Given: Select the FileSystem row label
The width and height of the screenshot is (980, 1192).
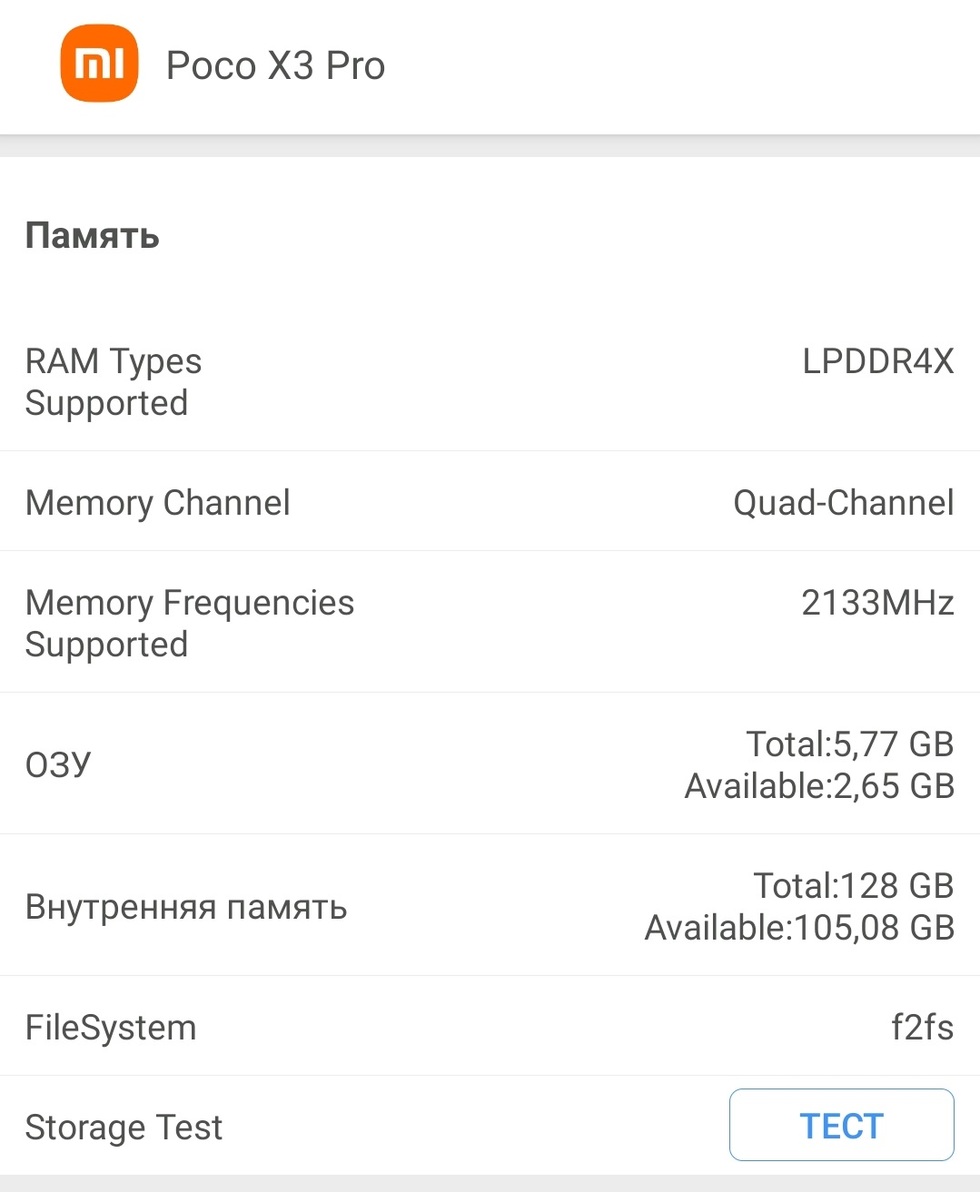Looking at the screenshot, I should point(110,1028).
